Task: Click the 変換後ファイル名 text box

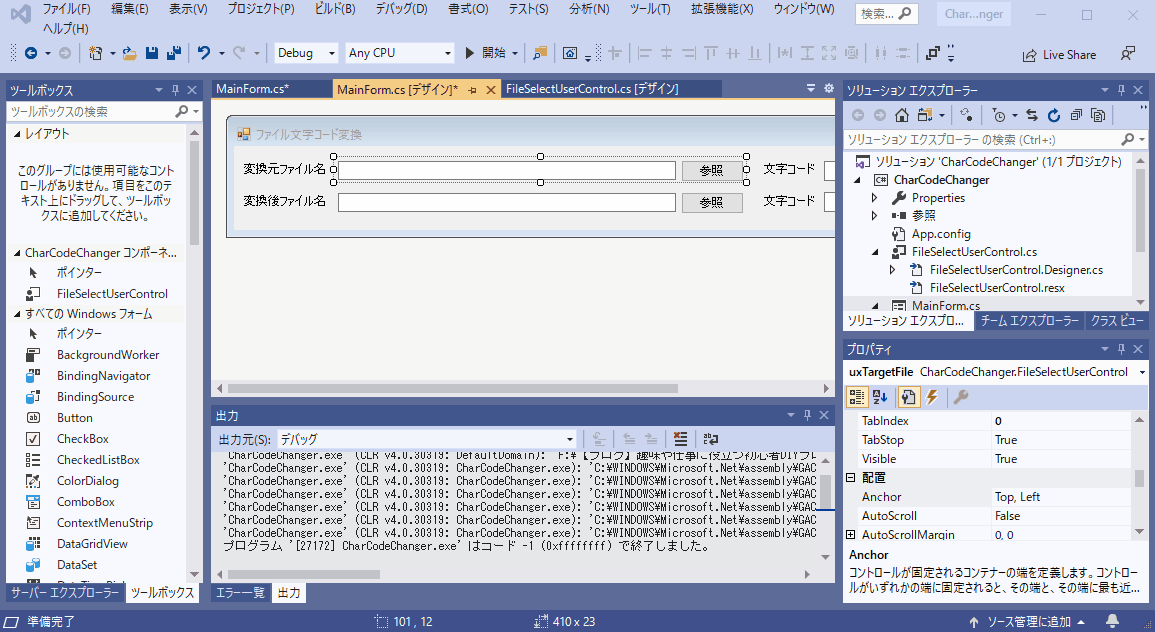Action: pyautogui.click(x=507, y=203)
